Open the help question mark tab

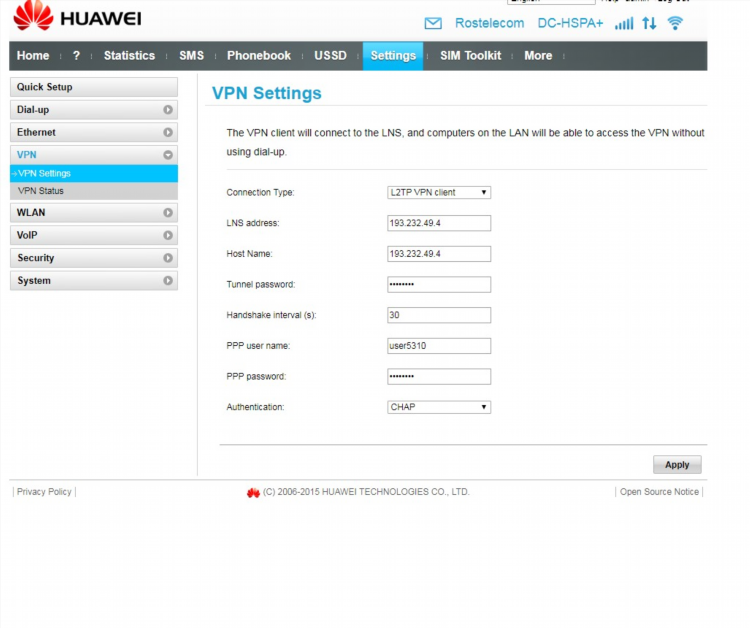pos(76,55)
